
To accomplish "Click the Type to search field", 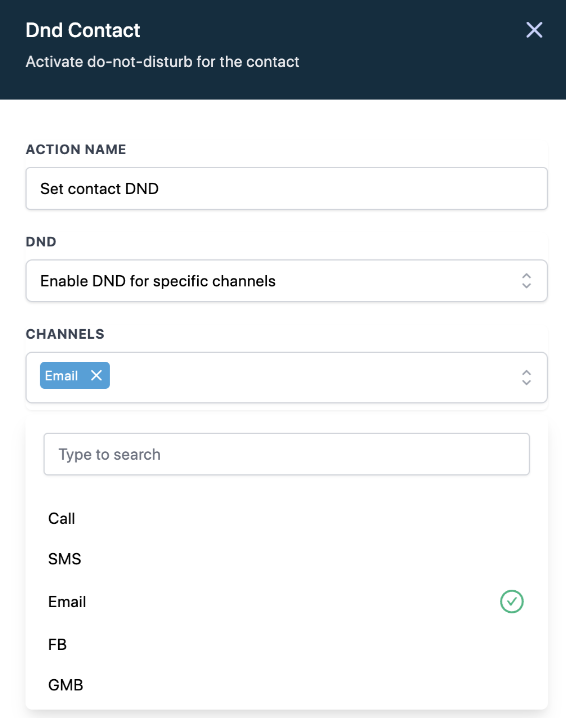I will 287,454.
